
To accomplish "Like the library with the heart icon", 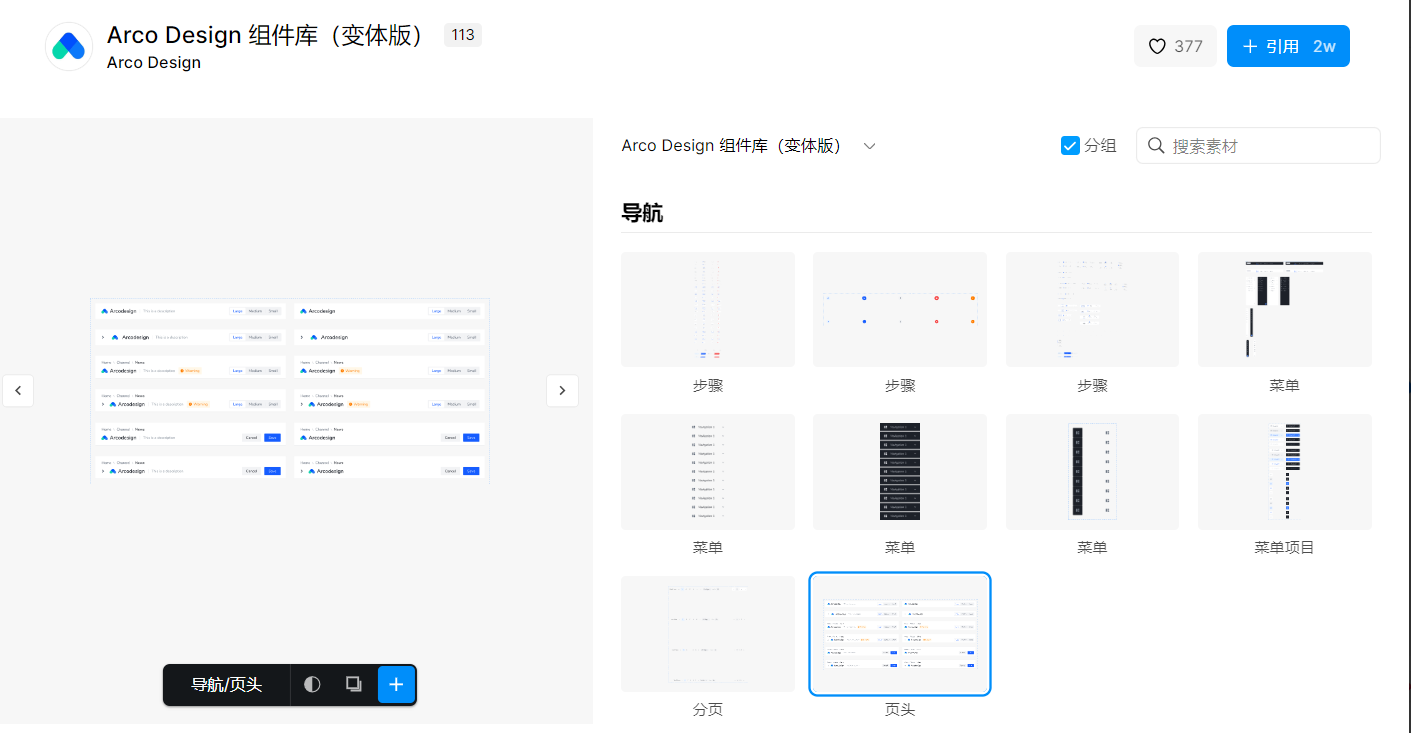I will [x=1175, y=46].
